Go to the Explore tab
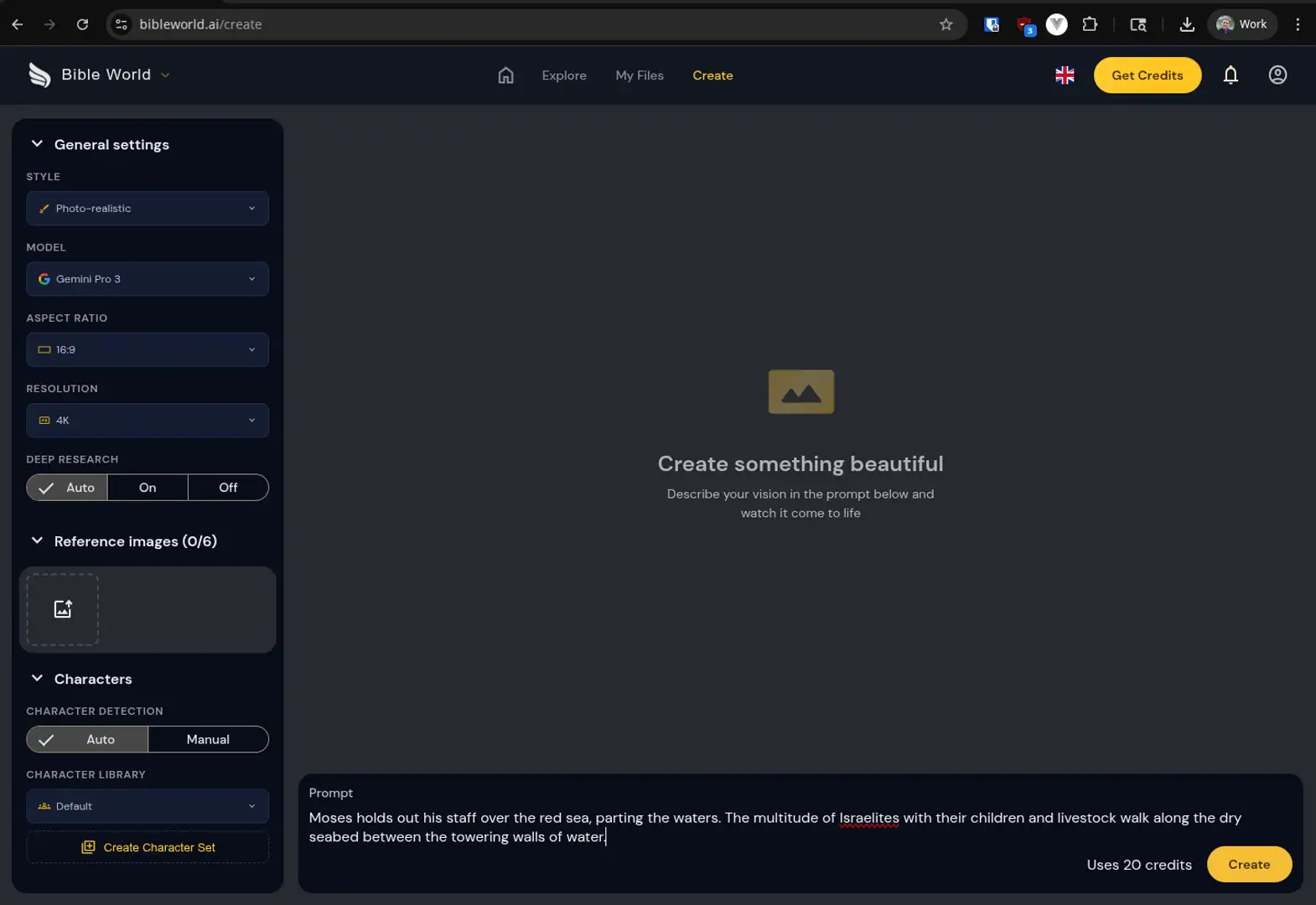Screen dimensions: 1316x905 tap(563, 75)
